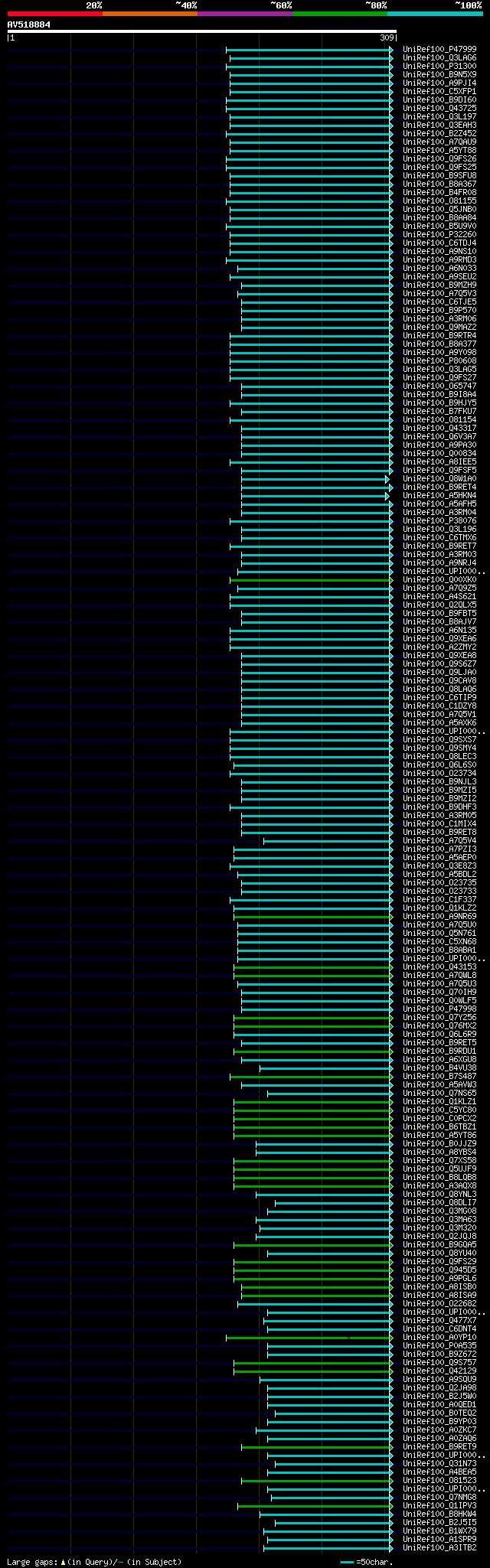Open hit UniRef100_Q3LAG6
This screenshot has width=490, height=1568.
point(439,57)
